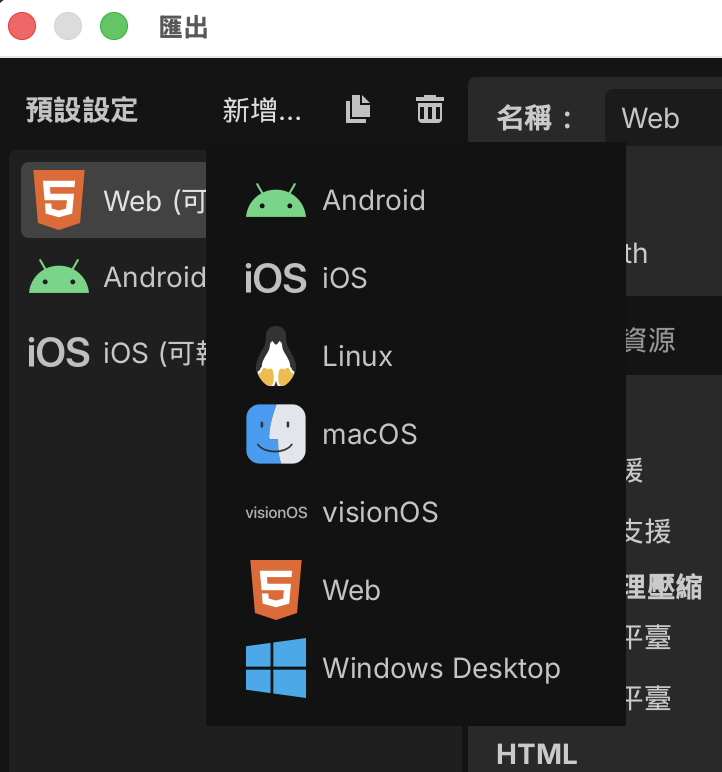Close the 匯出 export window
The width and height of the screenshot is (722, 772).
pos(22,26)
